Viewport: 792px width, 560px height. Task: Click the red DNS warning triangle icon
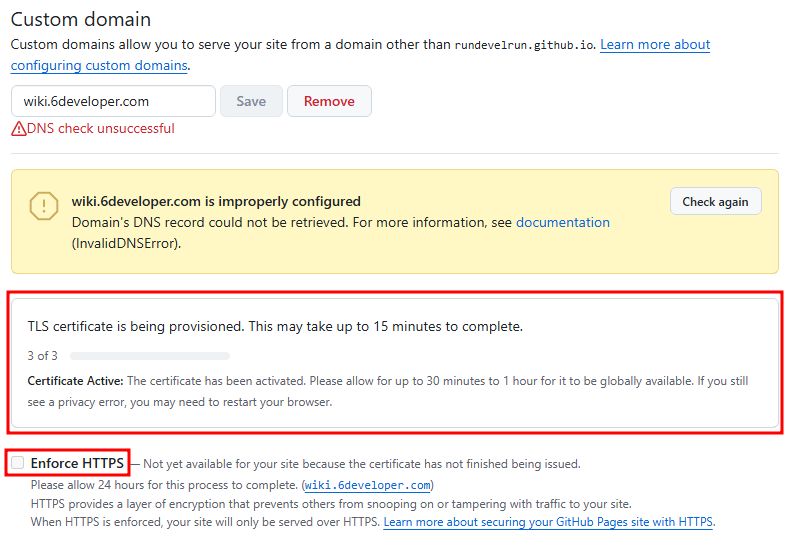[x=19, y=129]
